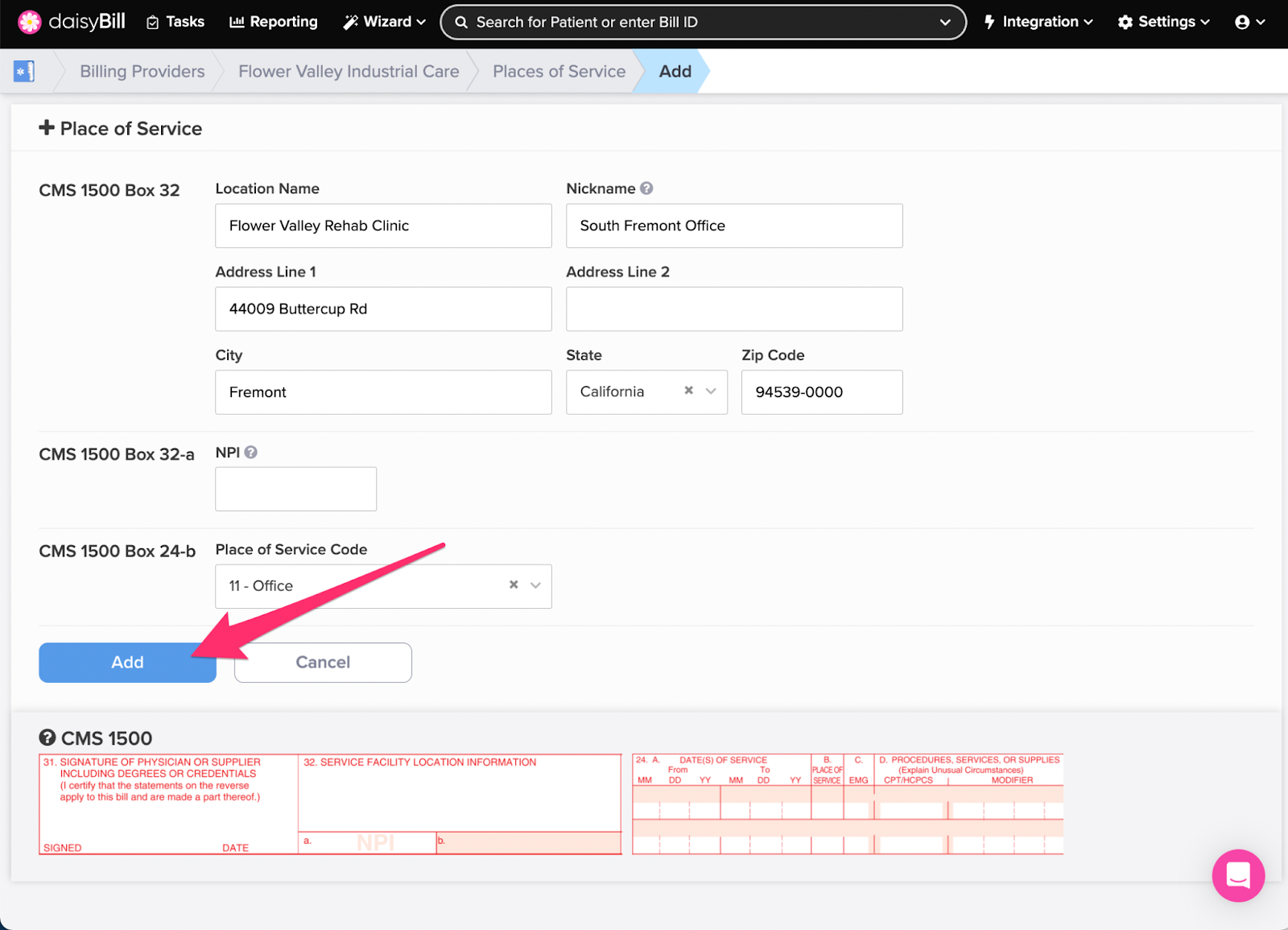Click the NPI help icon

251,453
